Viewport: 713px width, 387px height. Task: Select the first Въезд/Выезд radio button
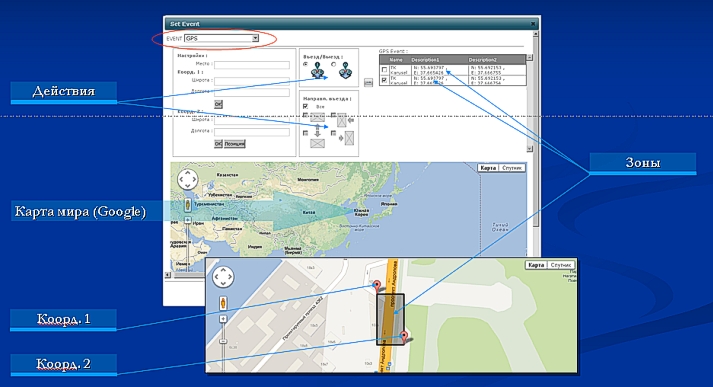coord(306,65)
